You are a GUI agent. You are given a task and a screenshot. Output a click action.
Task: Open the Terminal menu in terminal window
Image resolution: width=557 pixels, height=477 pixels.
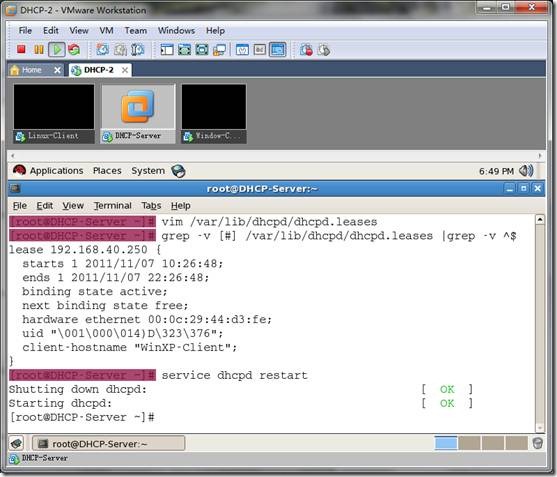point(113,206)
